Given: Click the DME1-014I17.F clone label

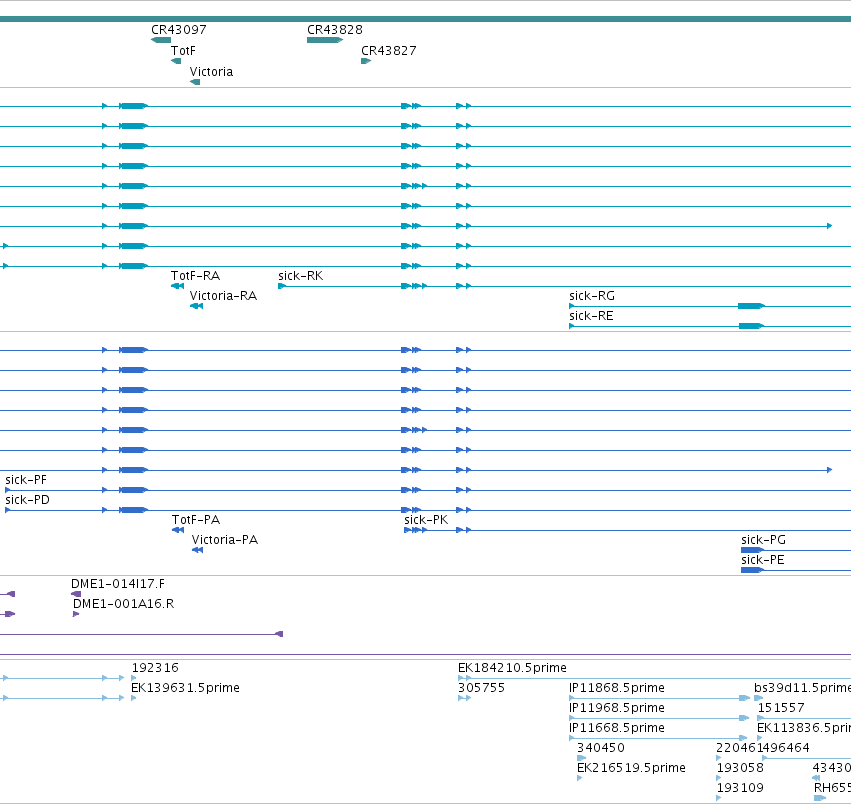Looking at the screenshot, I should [118, 584].
